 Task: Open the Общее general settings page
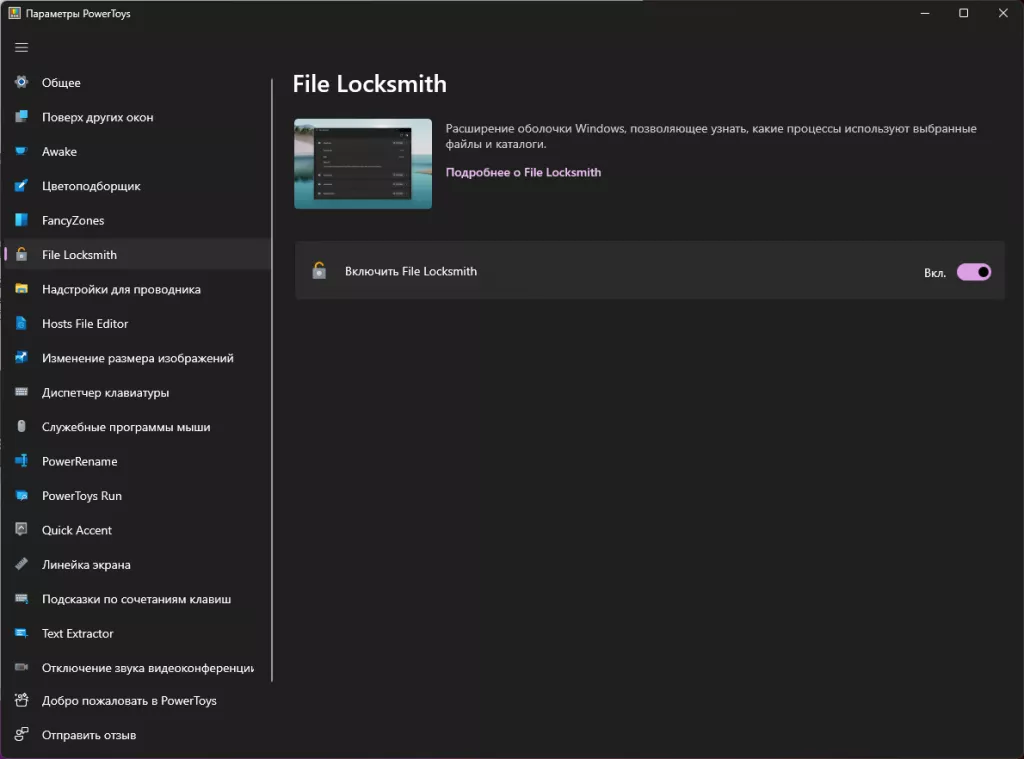click(x=61, y=83)
